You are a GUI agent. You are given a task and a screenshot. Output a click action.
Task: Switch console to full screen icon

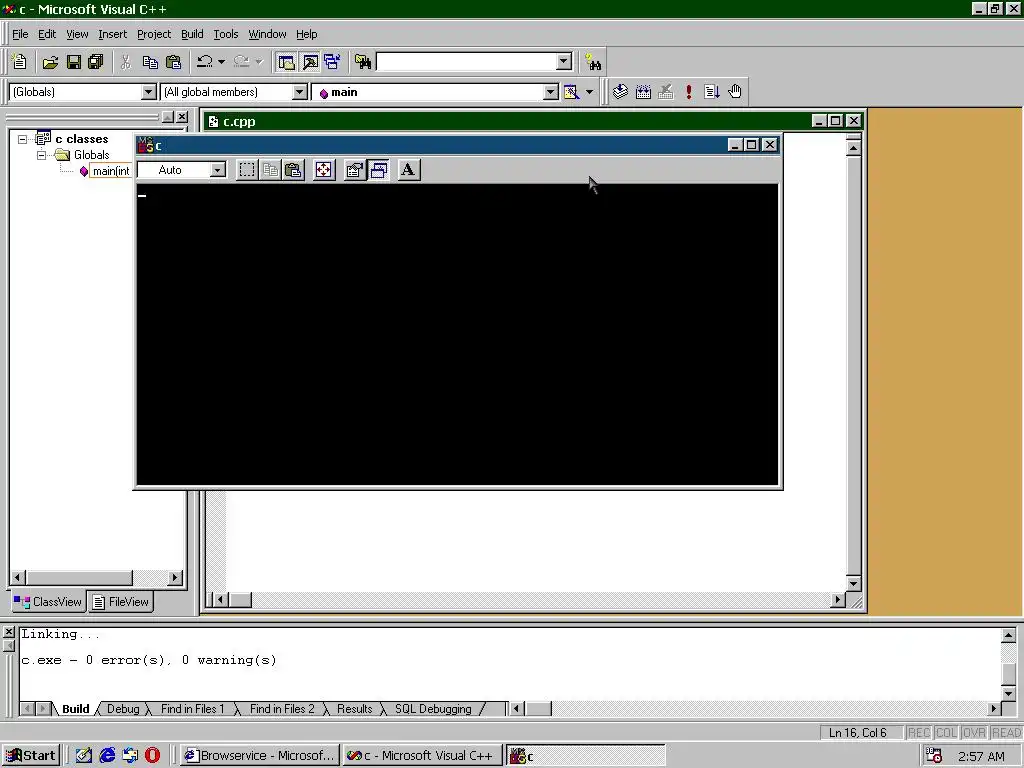tap(324, 170)
